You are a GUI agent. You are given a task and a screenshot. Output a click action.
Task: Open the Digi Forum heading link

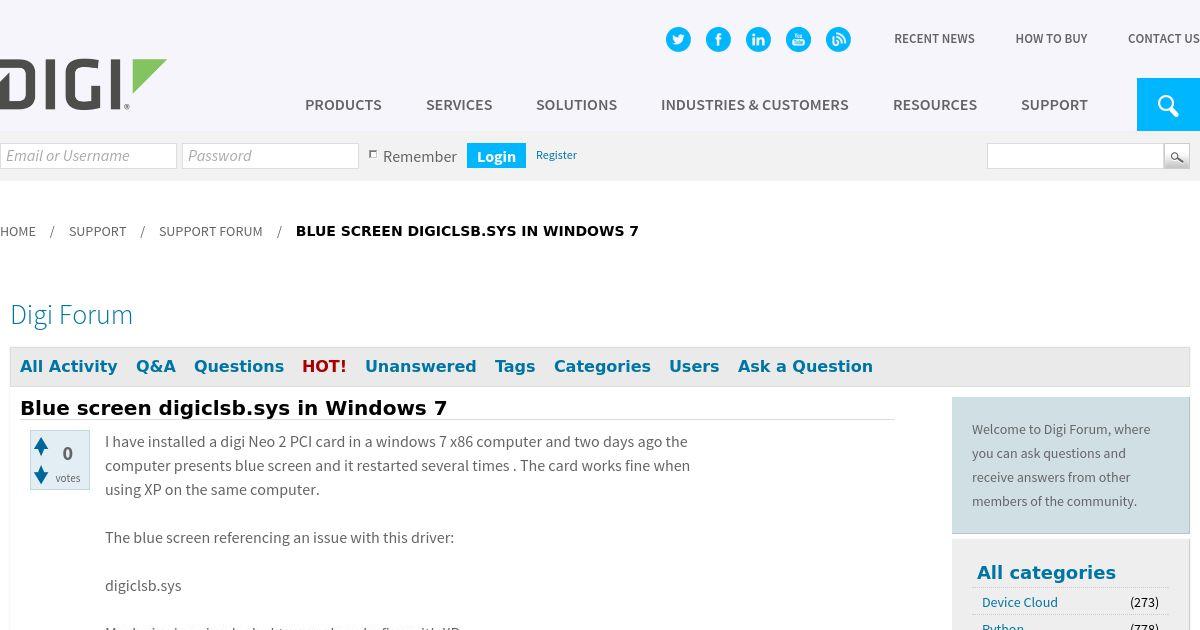click(x=71, y=315)
